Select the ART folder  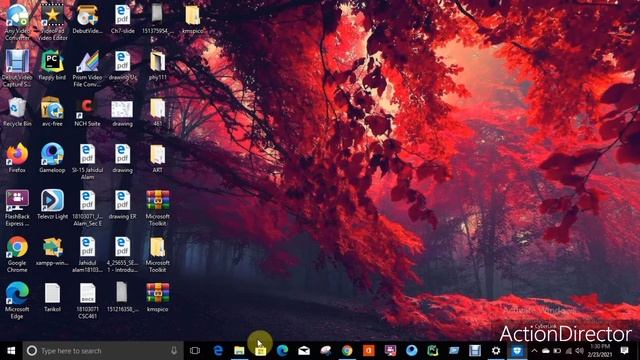tap(158, 158)
